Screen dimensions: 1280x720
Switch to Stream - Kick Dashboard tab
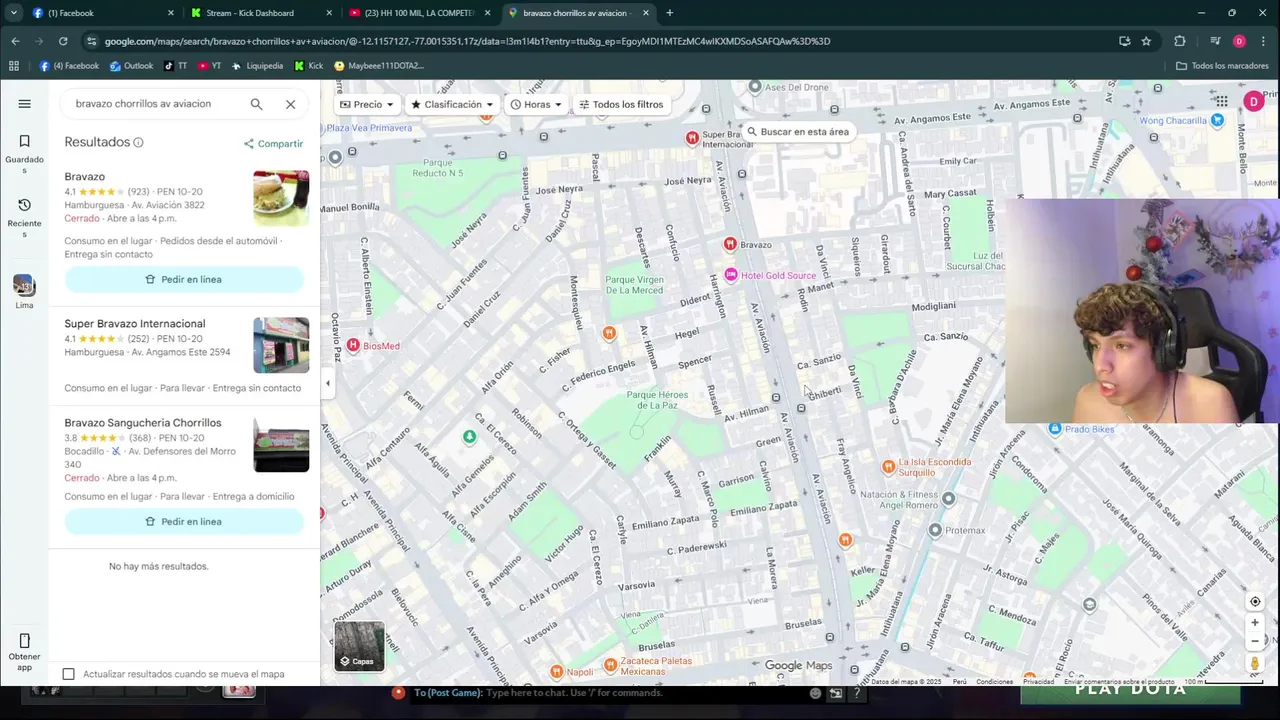[x=262, y=13]
